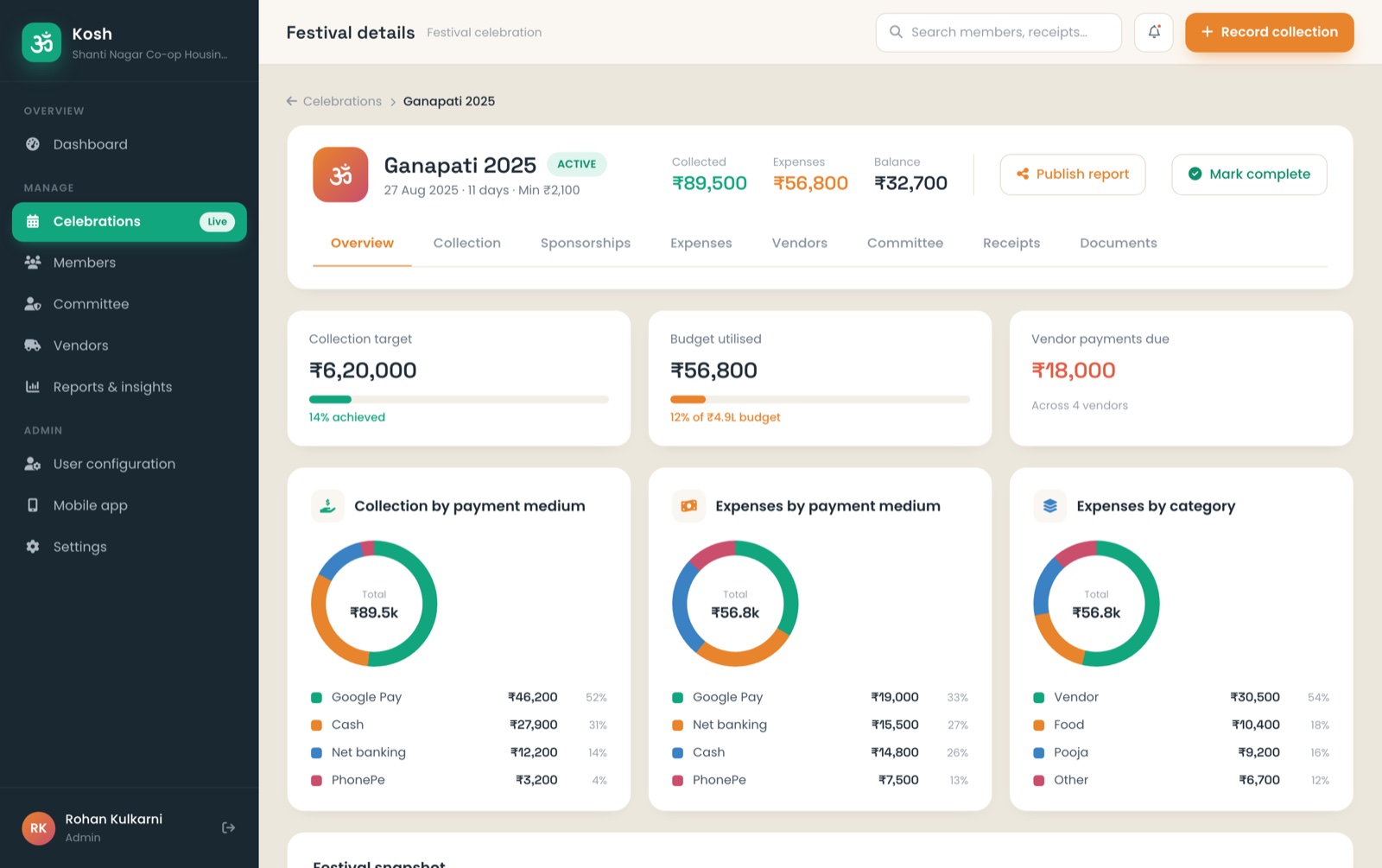This screenshot has width=1382, height=868.
Task: Click the Live badge on Celebrations
Action: (x=217, y=222)
